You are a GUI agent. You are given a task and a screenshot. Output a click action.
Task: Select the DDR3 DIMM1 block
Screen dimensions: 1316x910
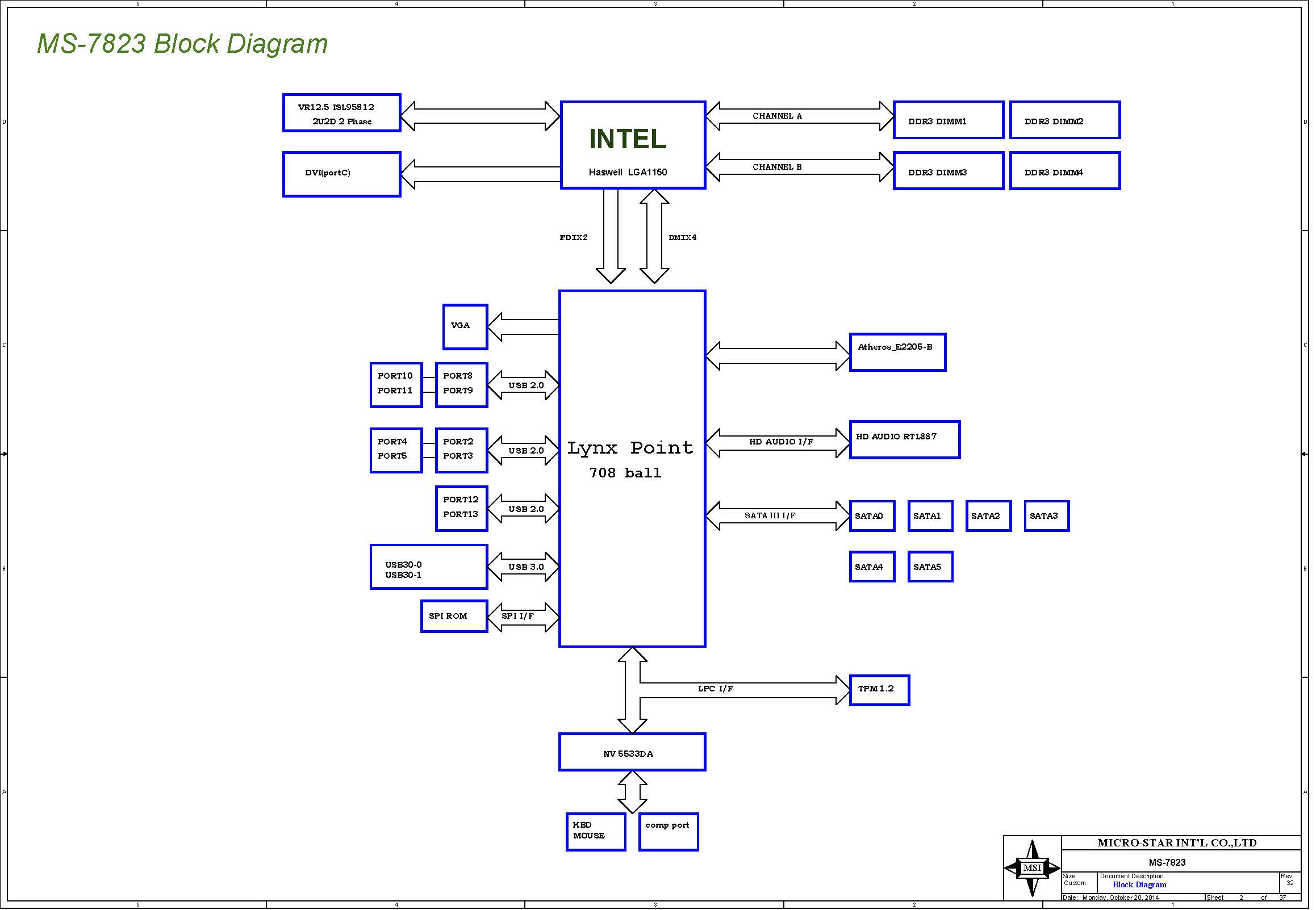948,120
